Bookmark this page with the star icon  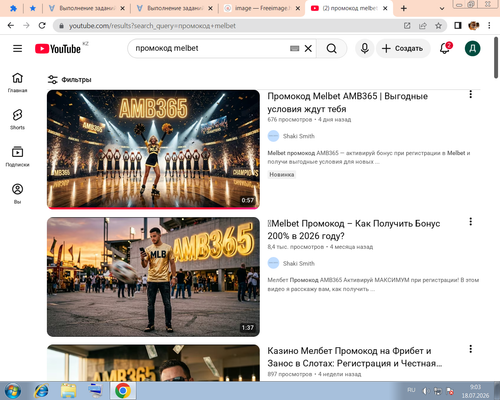[438, 26]
